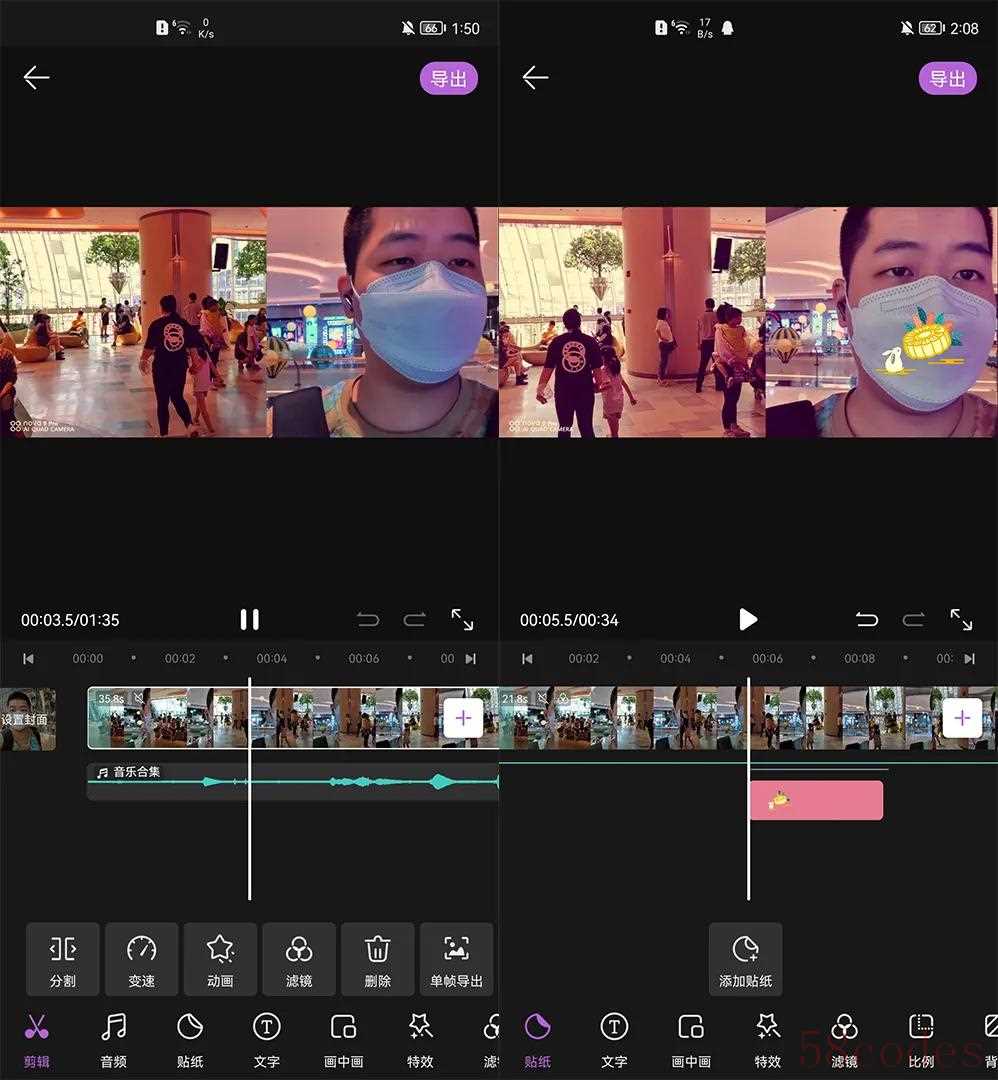Tap 单帧导出 to export a single frame
Viewport: 998px width, 1080px height.
click(x=456, y=959)
